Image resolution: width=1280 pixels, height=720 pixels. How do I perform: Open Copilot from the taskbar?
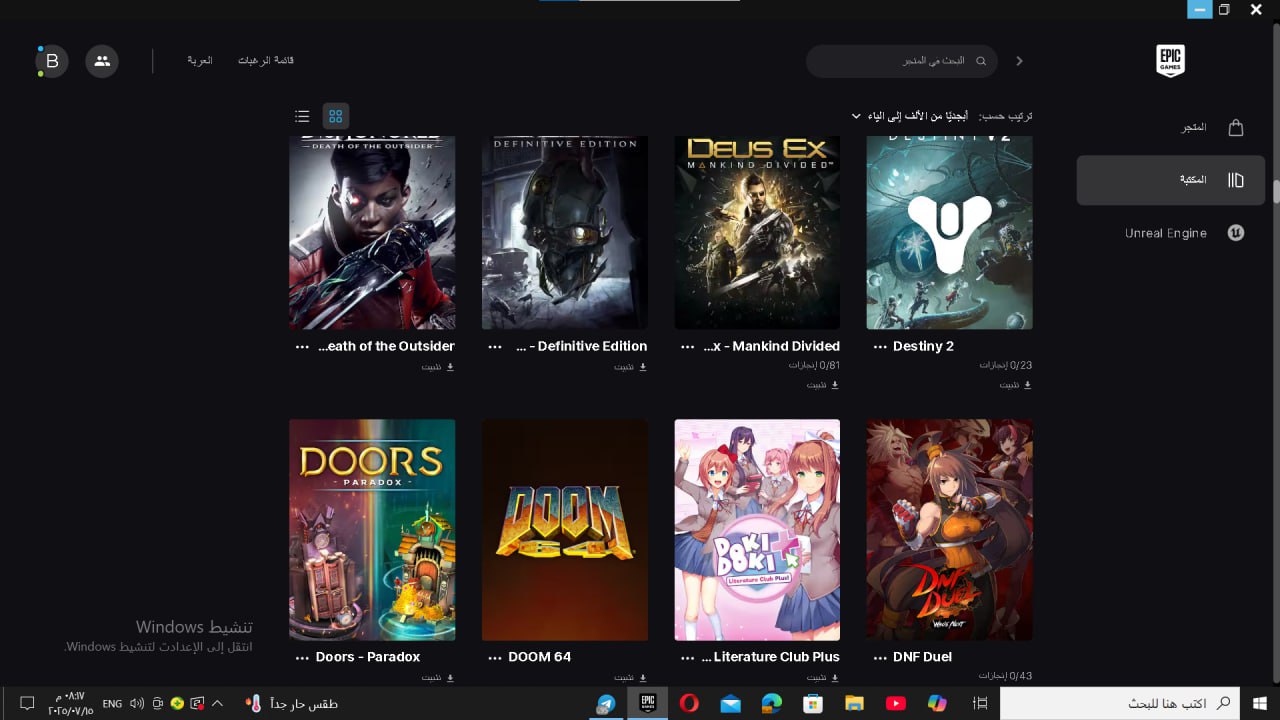point(937,703)
